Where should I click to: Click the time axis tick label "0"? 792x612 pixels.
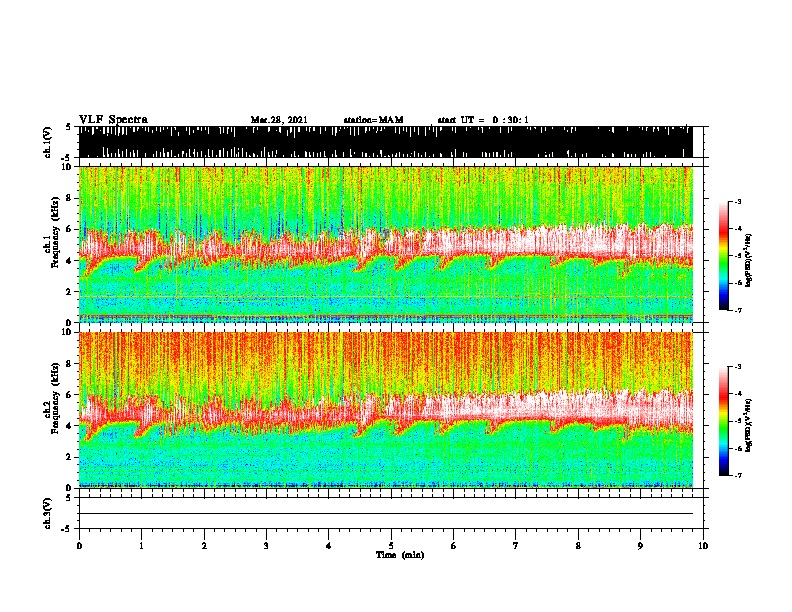79,546
